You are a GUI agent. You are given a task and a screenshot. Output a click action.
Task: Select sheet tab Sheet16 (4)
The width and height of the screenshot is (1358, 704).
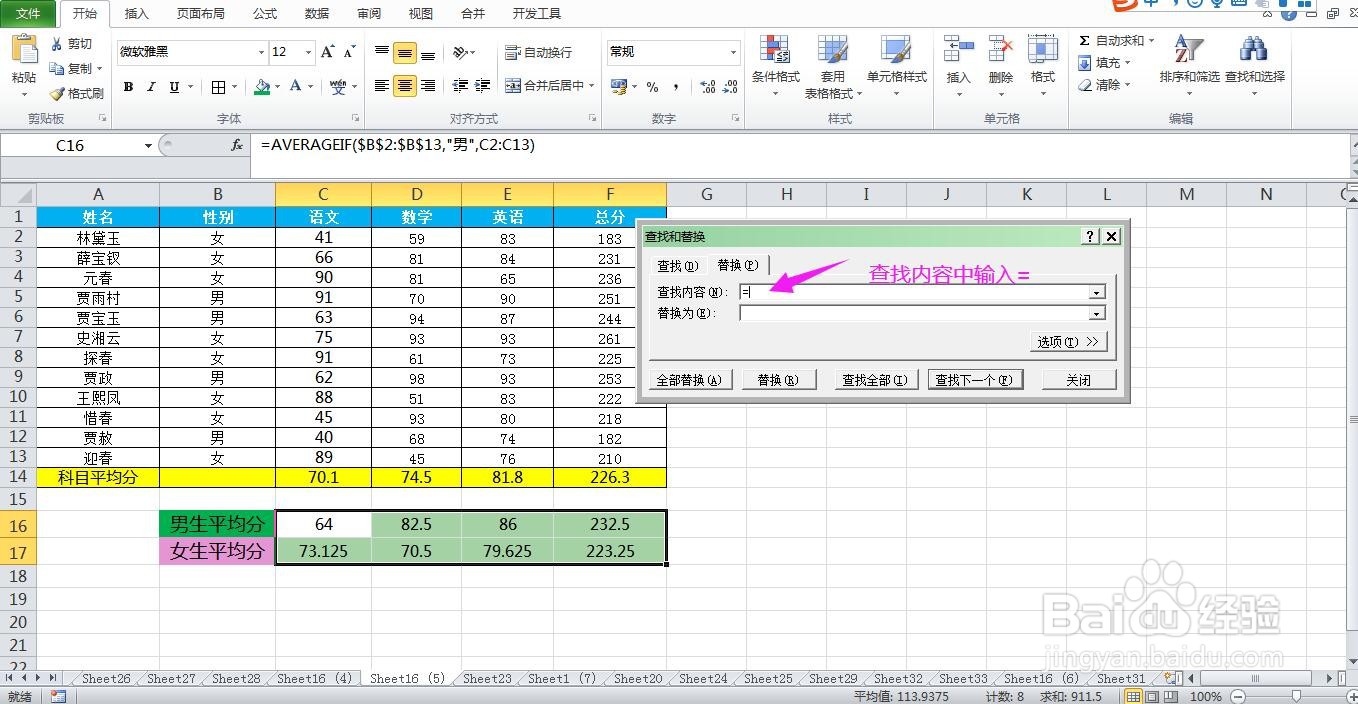click(x=314, y=678)
